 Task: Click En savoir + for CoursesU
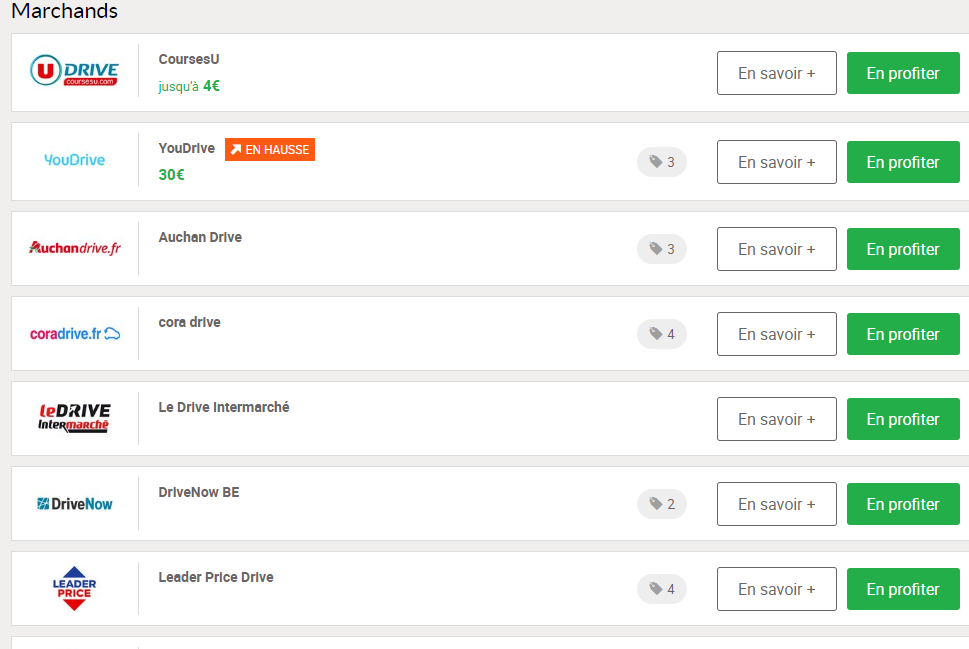777,73
